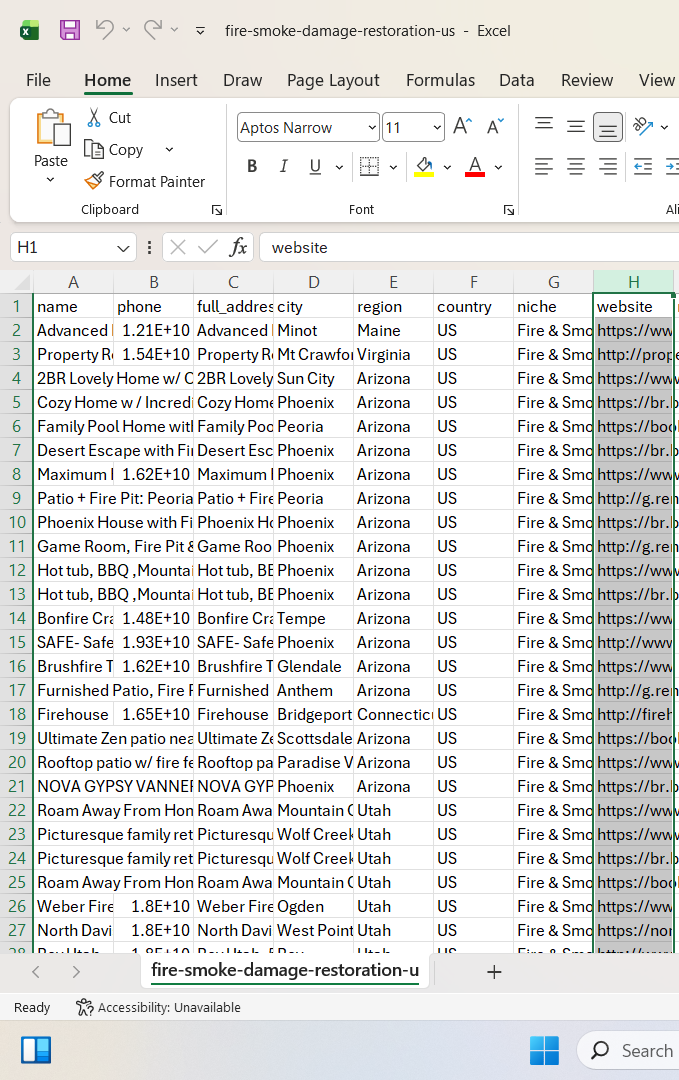Select row 14 header
The image size is (679, 1080).
[x=17, y=618]
